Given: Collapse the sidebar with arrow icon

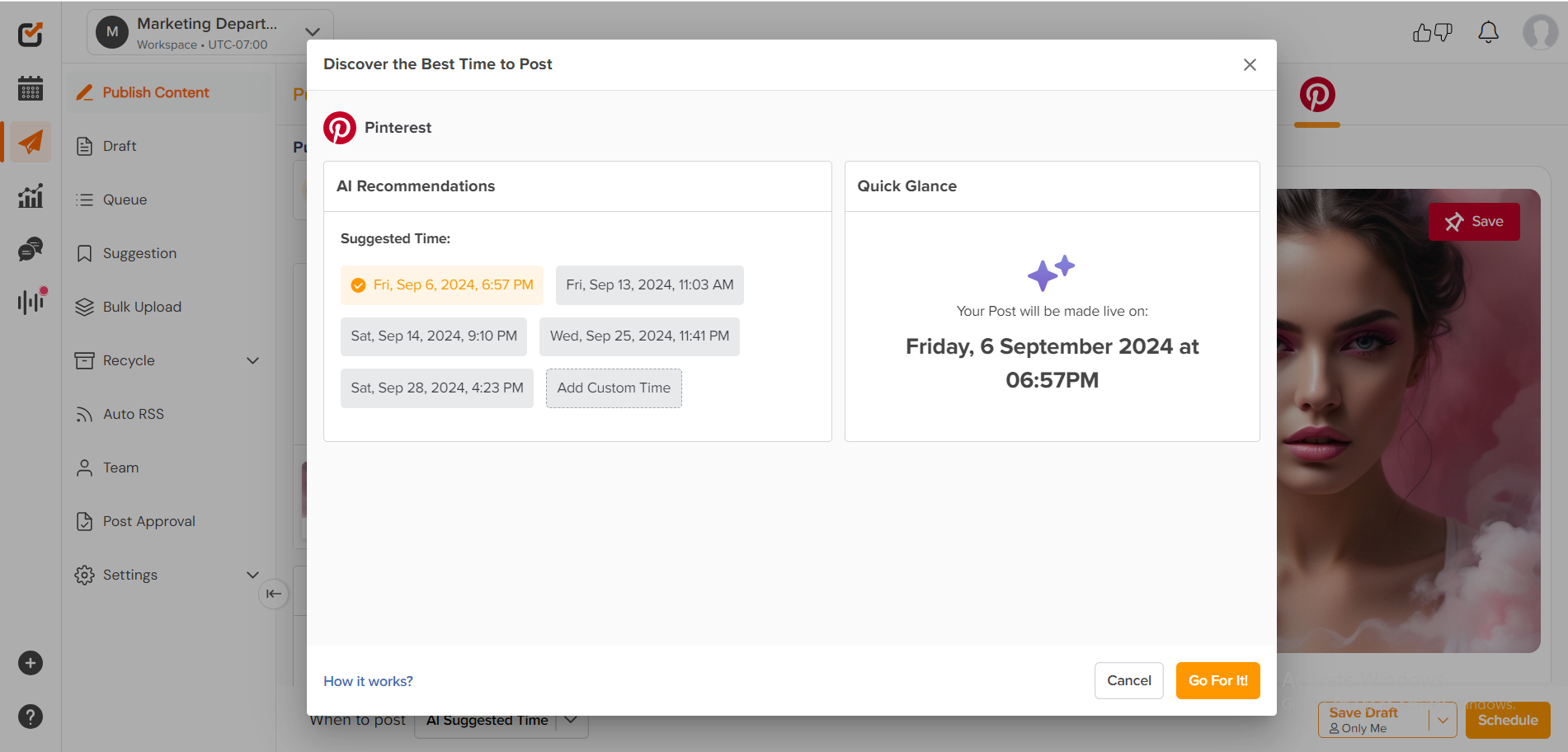Looking at the screenshot, I should [x=273, y=594].
